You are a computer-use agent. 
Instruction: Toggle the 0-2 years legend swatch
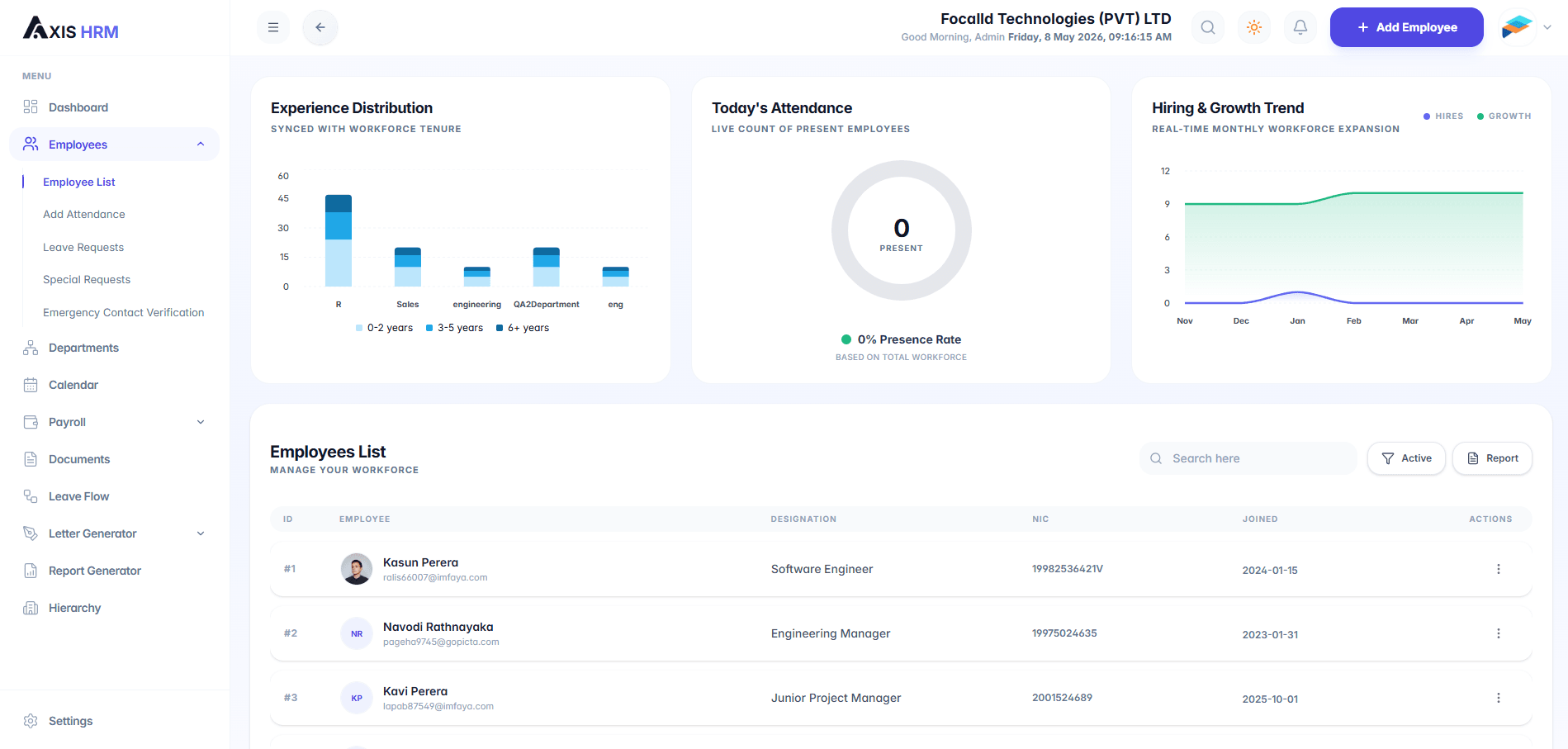pos(359,328)
